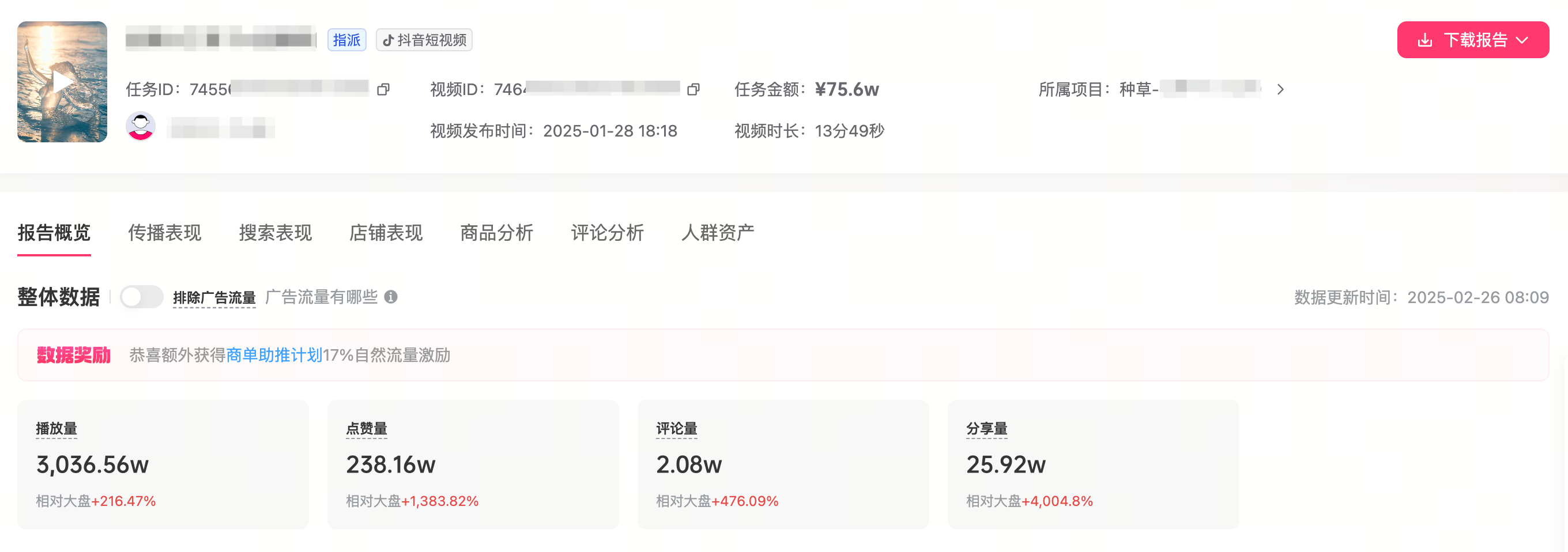Click the info icon beside 广告流量有哪些
1568x552 pixels.
coord(391,297)
